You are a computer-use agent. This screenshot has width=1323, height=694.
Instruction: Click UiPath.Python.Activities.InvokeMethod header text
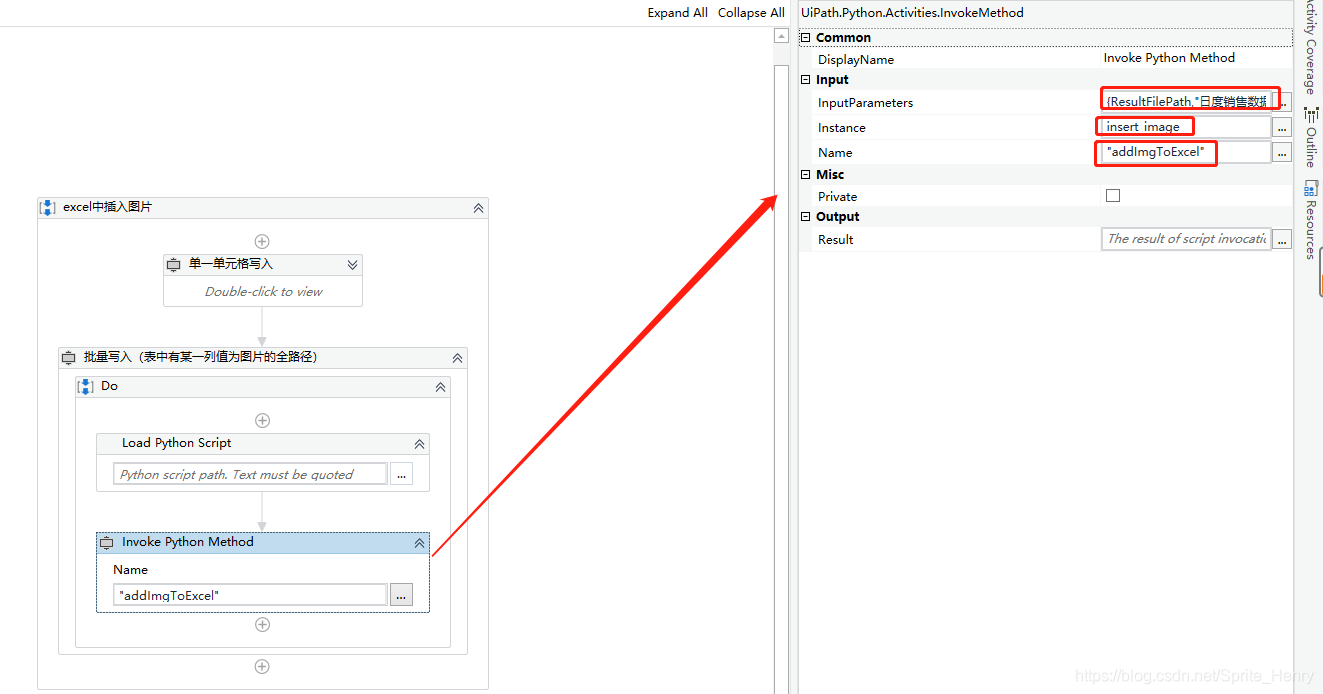[912, 13]
